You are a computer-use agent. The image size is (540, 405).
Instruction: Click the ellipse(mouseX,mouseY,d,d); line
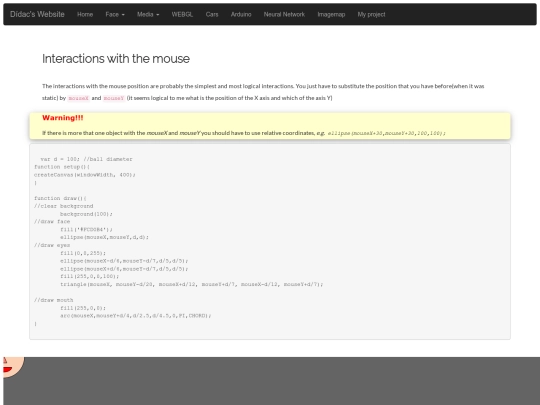(104, 237)
